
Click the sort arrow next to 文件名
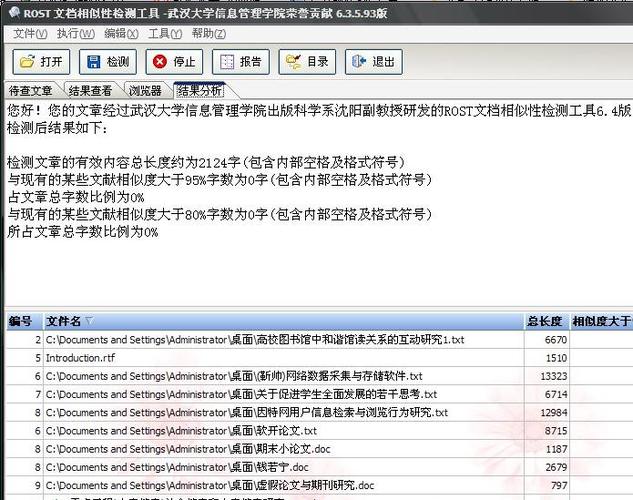click(89, 321)
